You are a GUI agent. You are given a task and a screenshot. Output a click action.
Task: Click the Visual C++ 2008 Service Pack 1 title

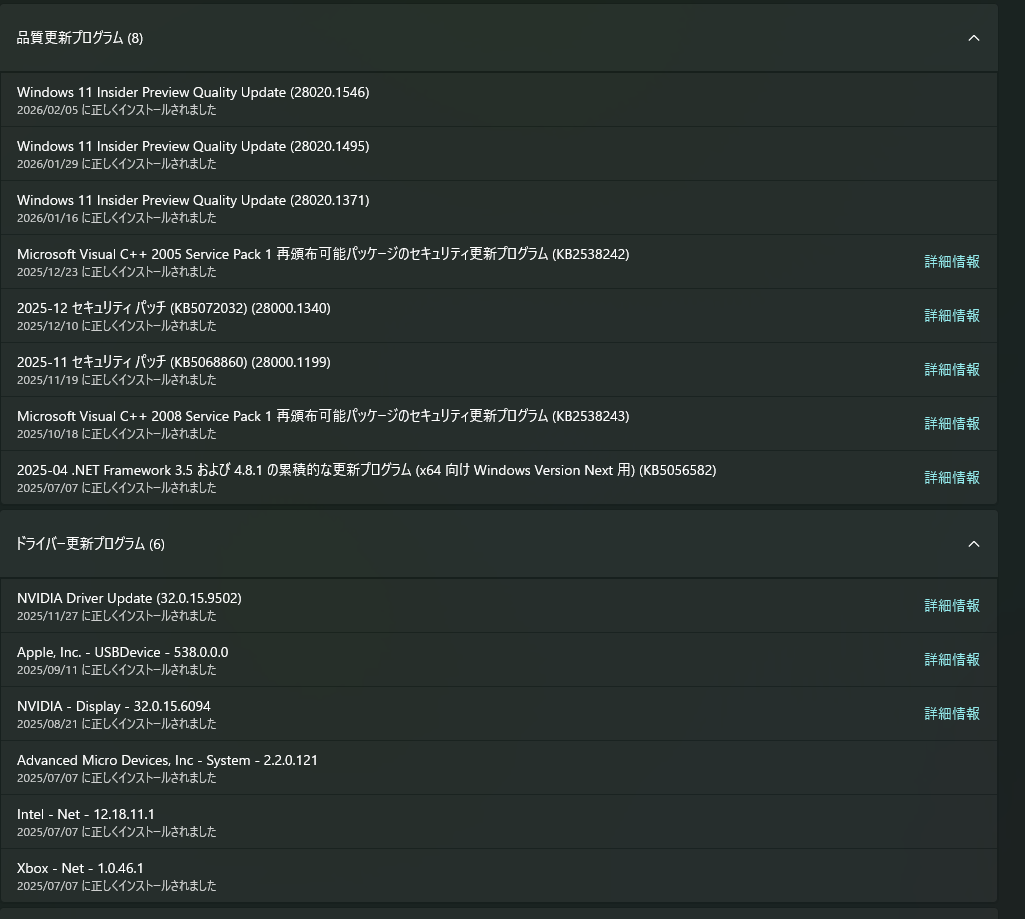point(323,416)
